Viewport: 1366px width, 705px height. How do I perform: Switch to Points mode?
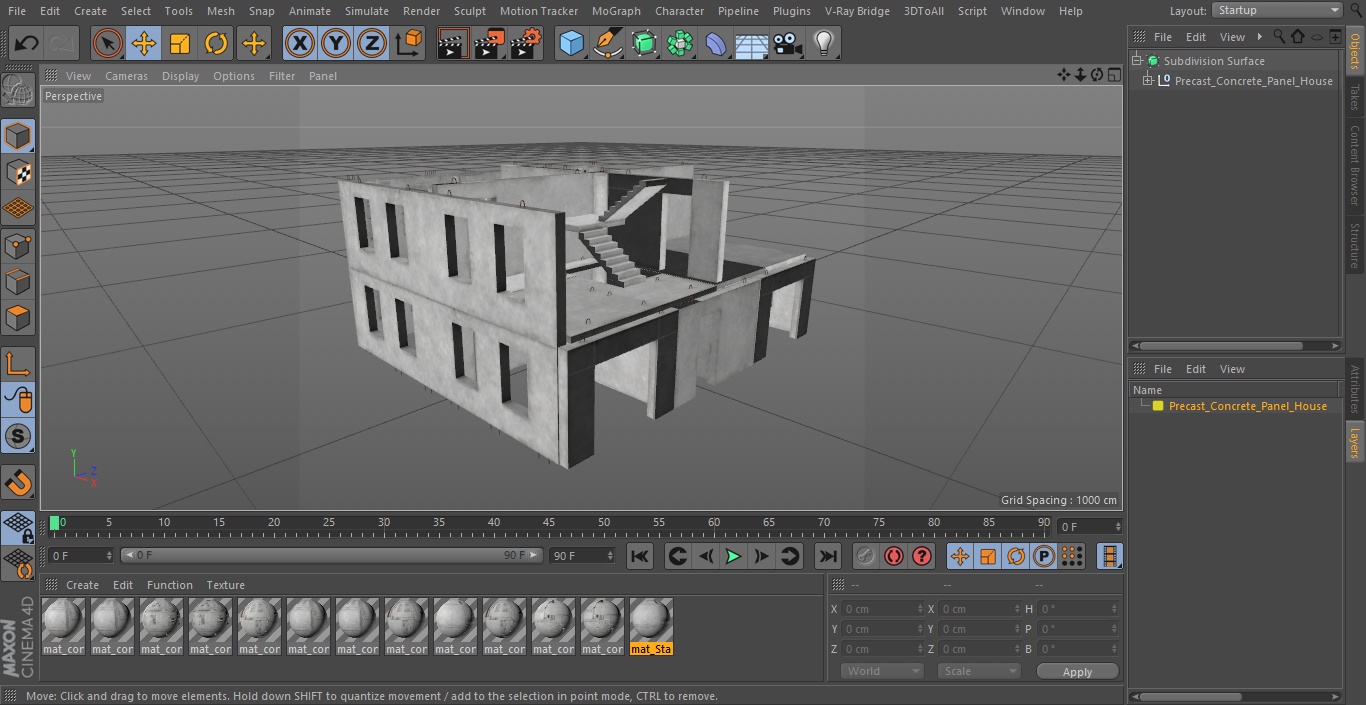18,245
